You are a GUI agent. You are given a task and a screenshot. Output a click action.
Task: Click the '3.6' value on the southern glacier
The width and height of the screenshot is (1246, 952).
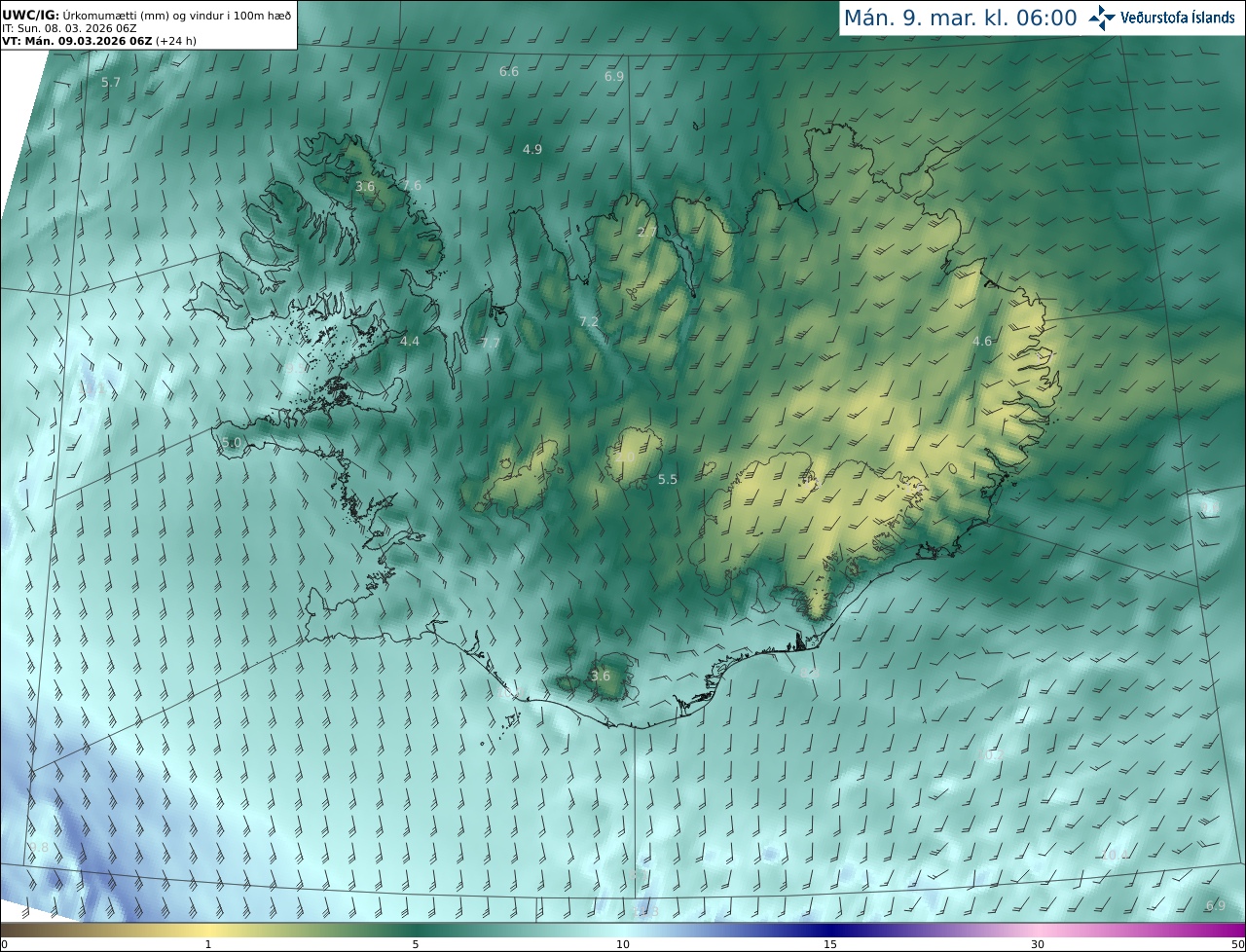[601, 676]
